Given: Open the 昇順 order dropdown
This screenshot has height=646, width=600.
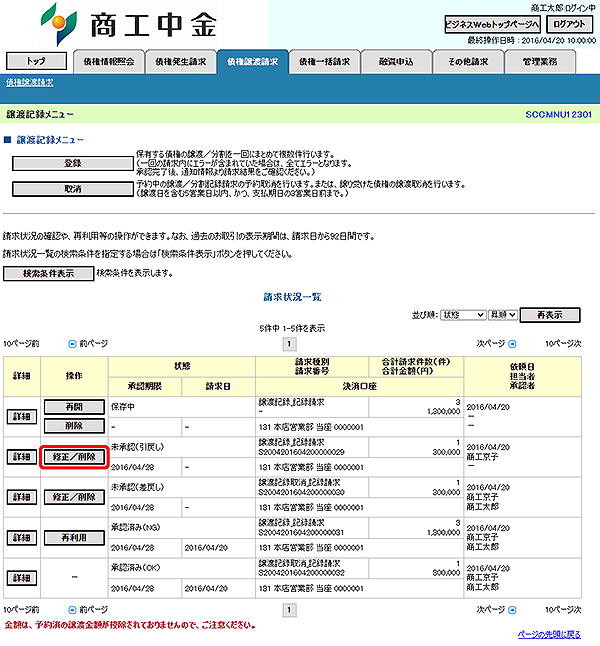Looking at the screenshot, I should coord(503,315).
